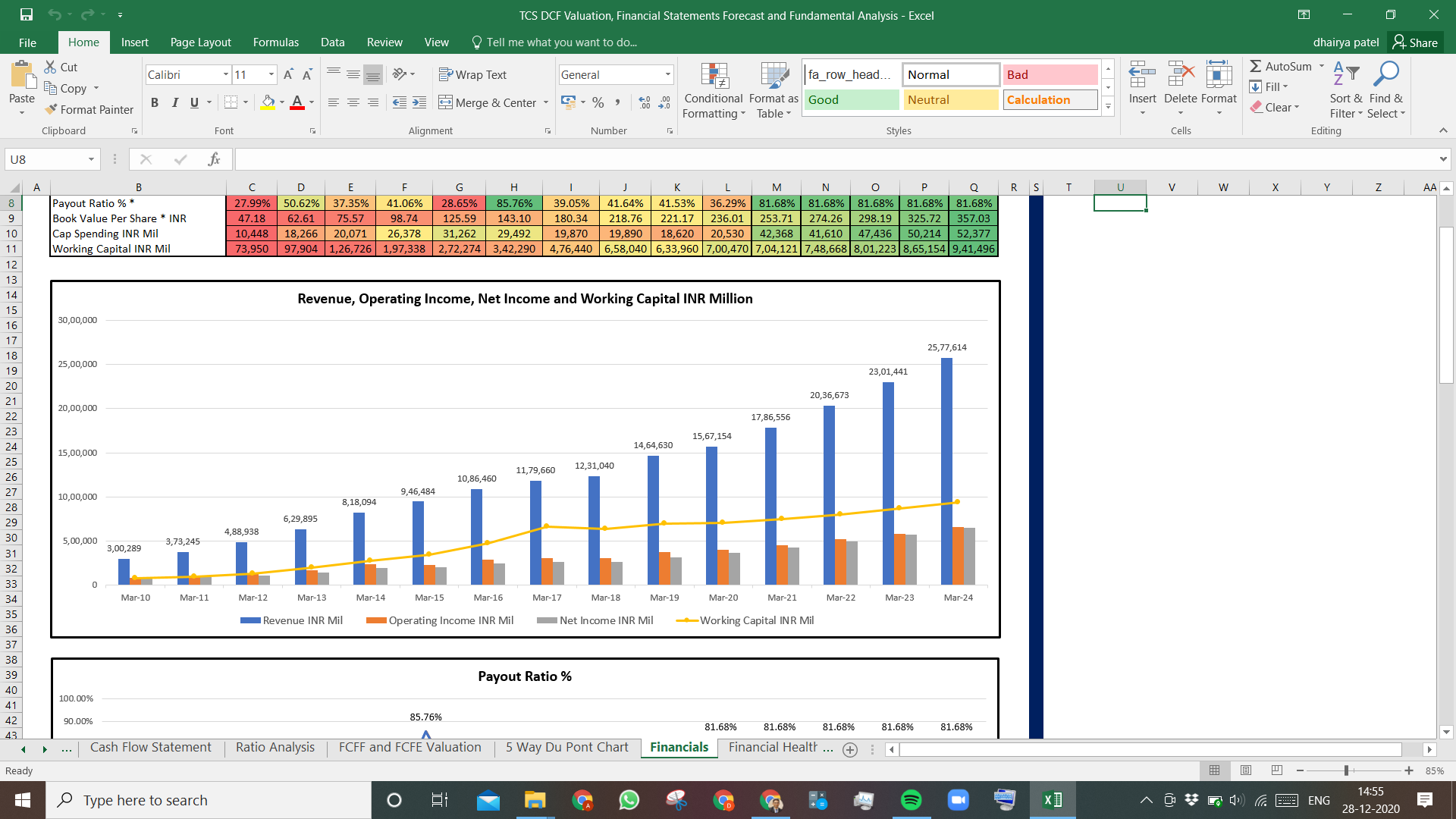Click the Undo arrow icon
Image resolution: width=1456 pixels, height=819 pixels.
[x=55, y=14]
